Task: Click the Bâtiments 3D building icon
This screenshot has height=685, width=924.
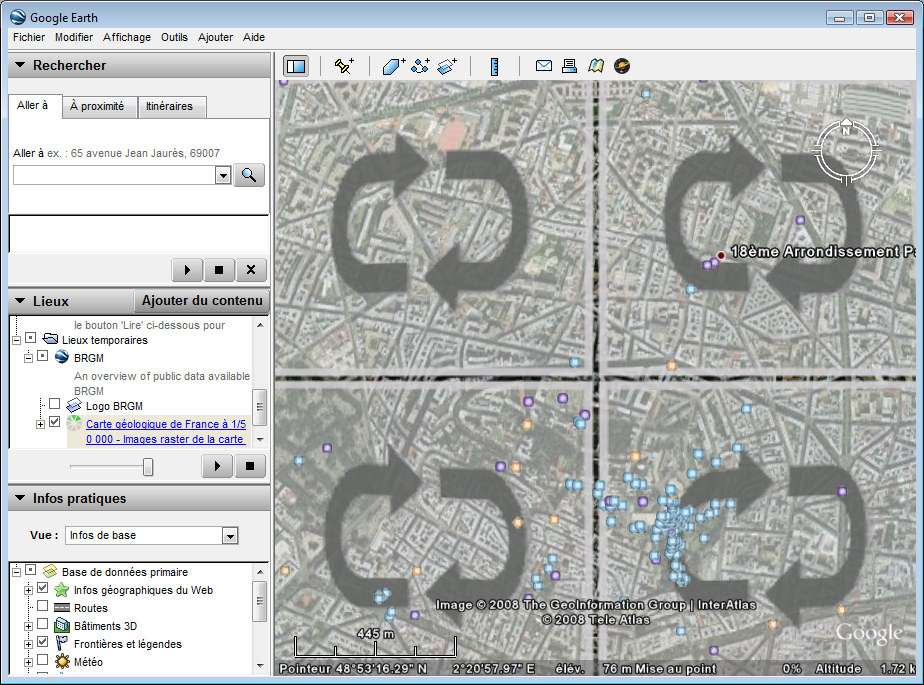Action: click(62, 625)
